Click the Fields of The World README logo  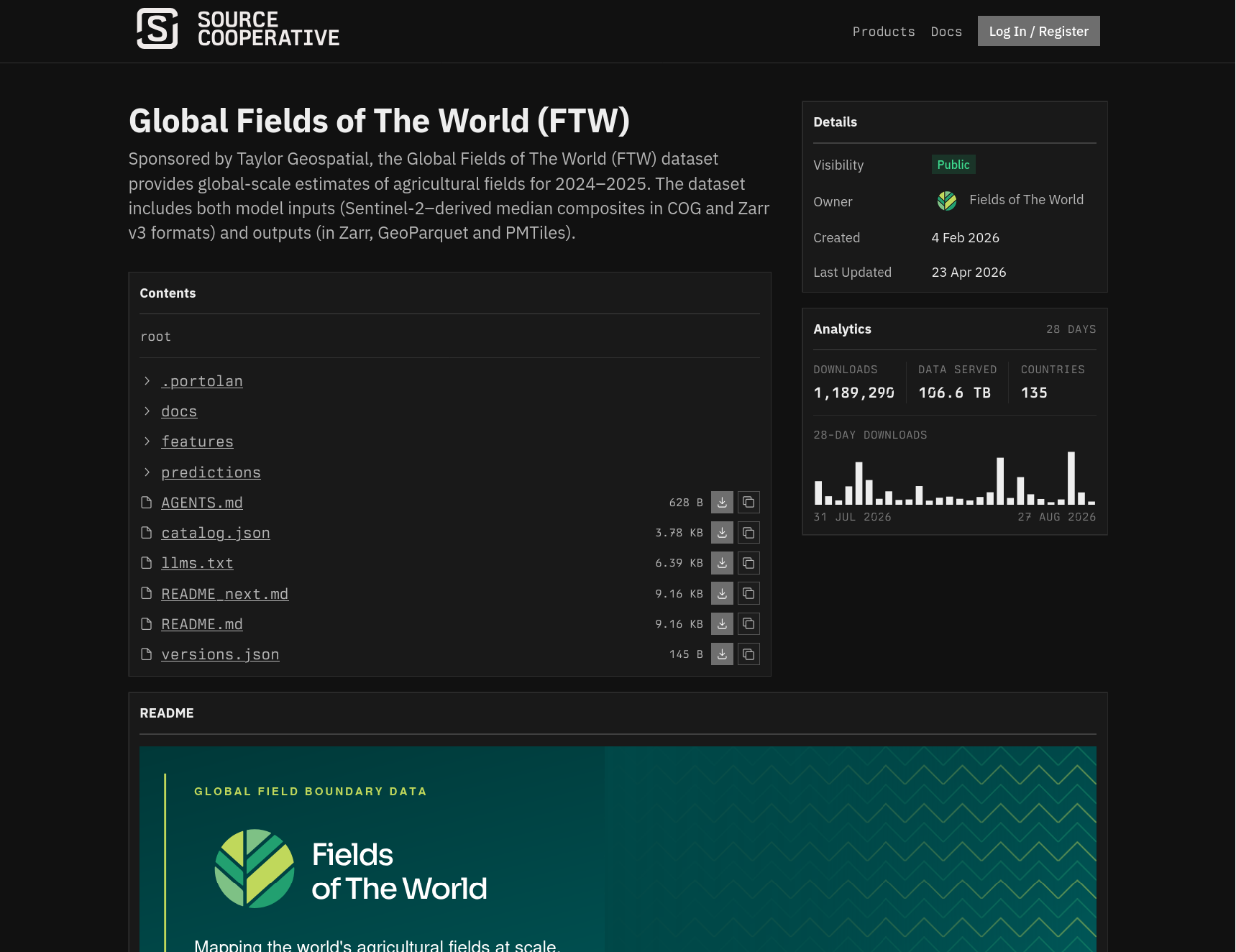[x=351, y=869]
